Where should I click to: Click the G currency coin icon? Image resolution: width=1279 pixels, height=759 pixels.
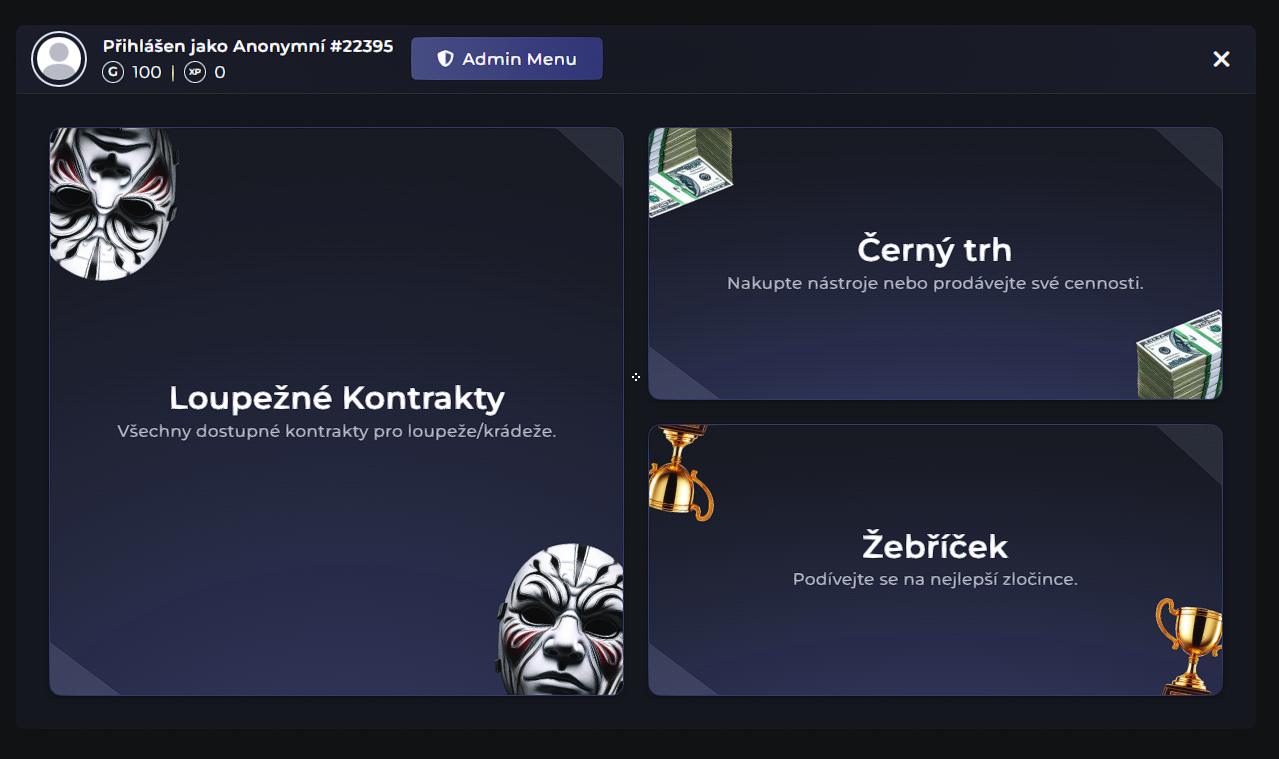(x=113, y=72)
